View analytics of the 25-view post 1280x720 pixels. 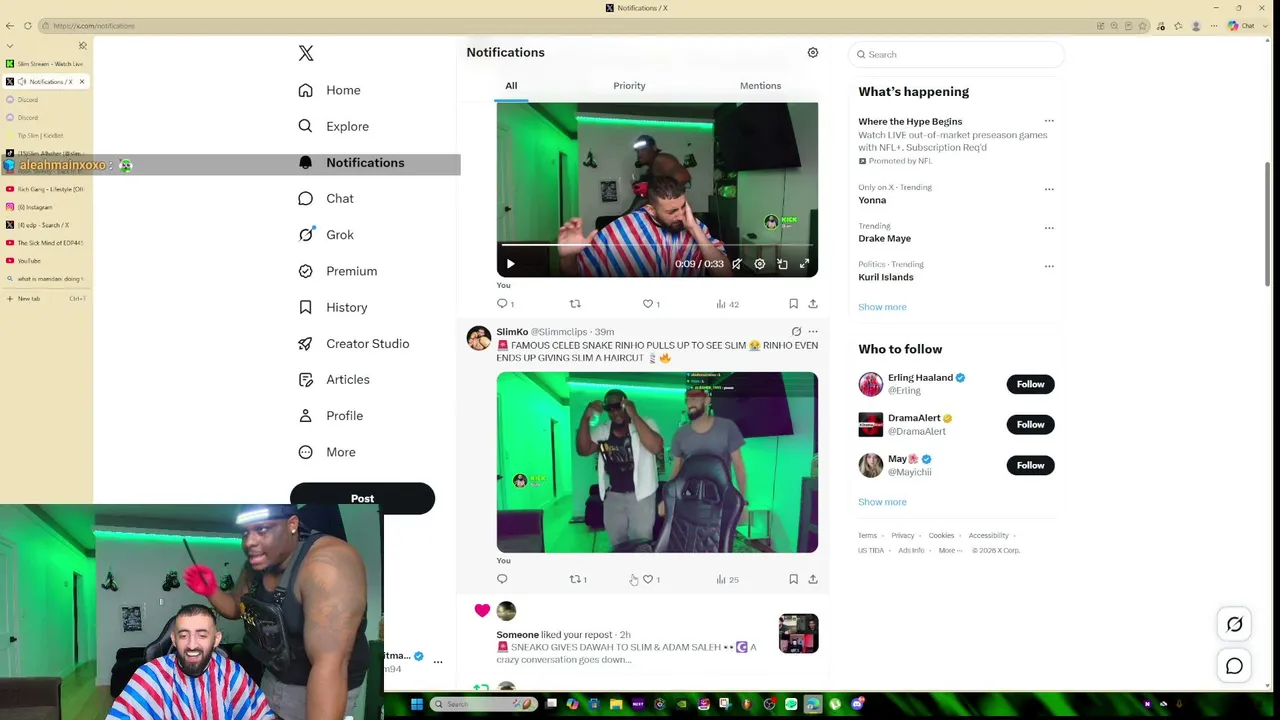pyautogui.click(x=727, y=579)
